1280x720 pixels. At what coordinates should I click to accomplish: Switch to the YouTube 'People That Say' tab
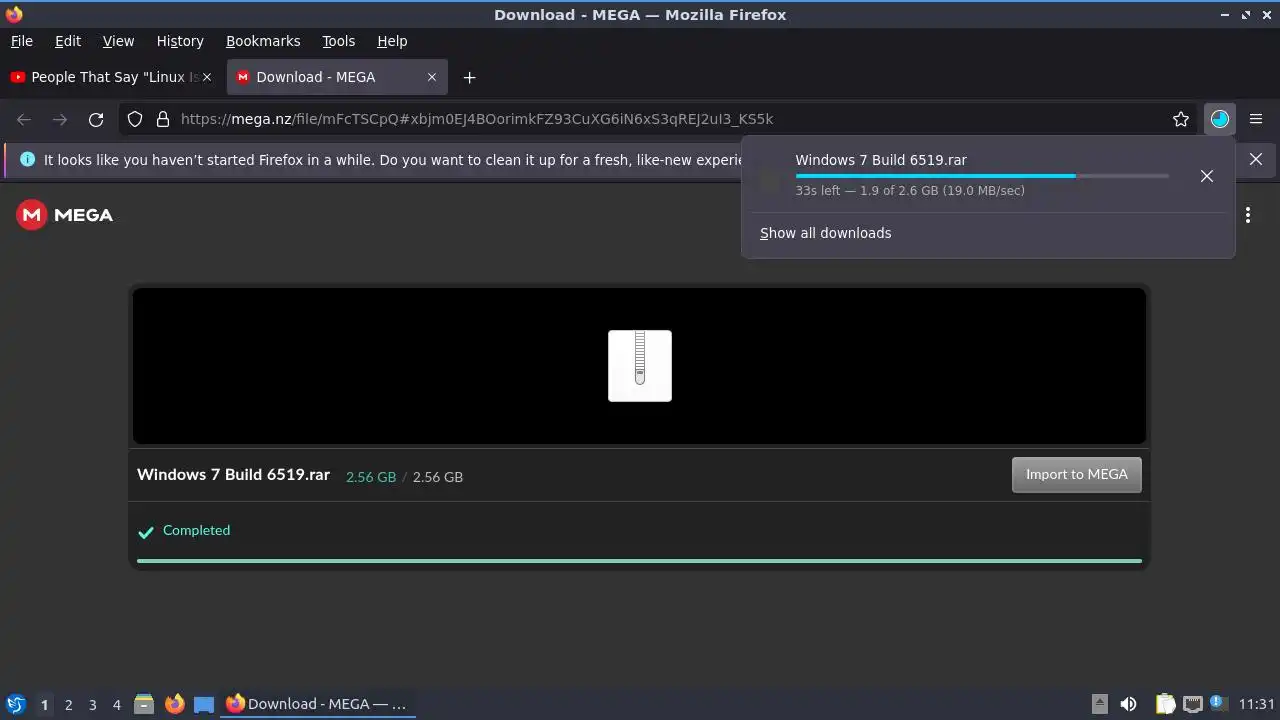coord(112,77)
